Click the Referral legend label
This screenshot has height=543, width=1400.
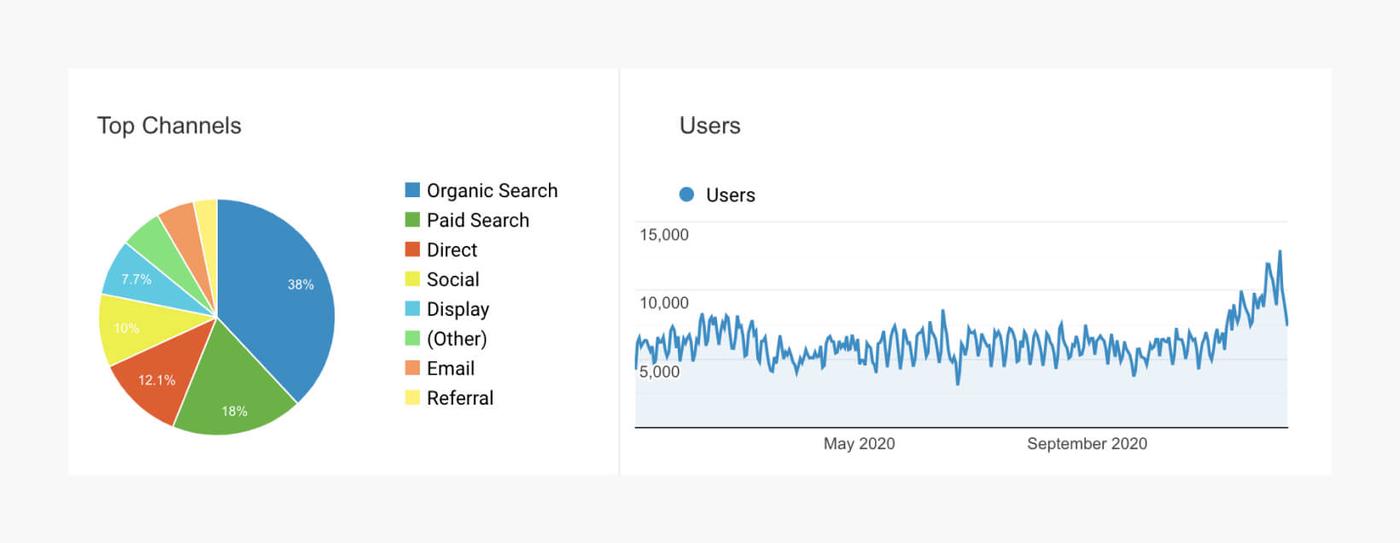coord(460,398)
